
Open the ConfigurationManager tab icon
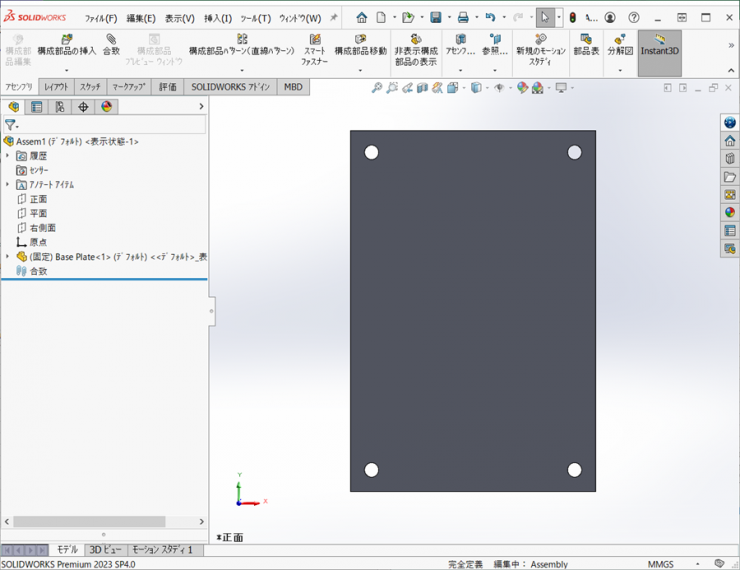coord(60,107)
